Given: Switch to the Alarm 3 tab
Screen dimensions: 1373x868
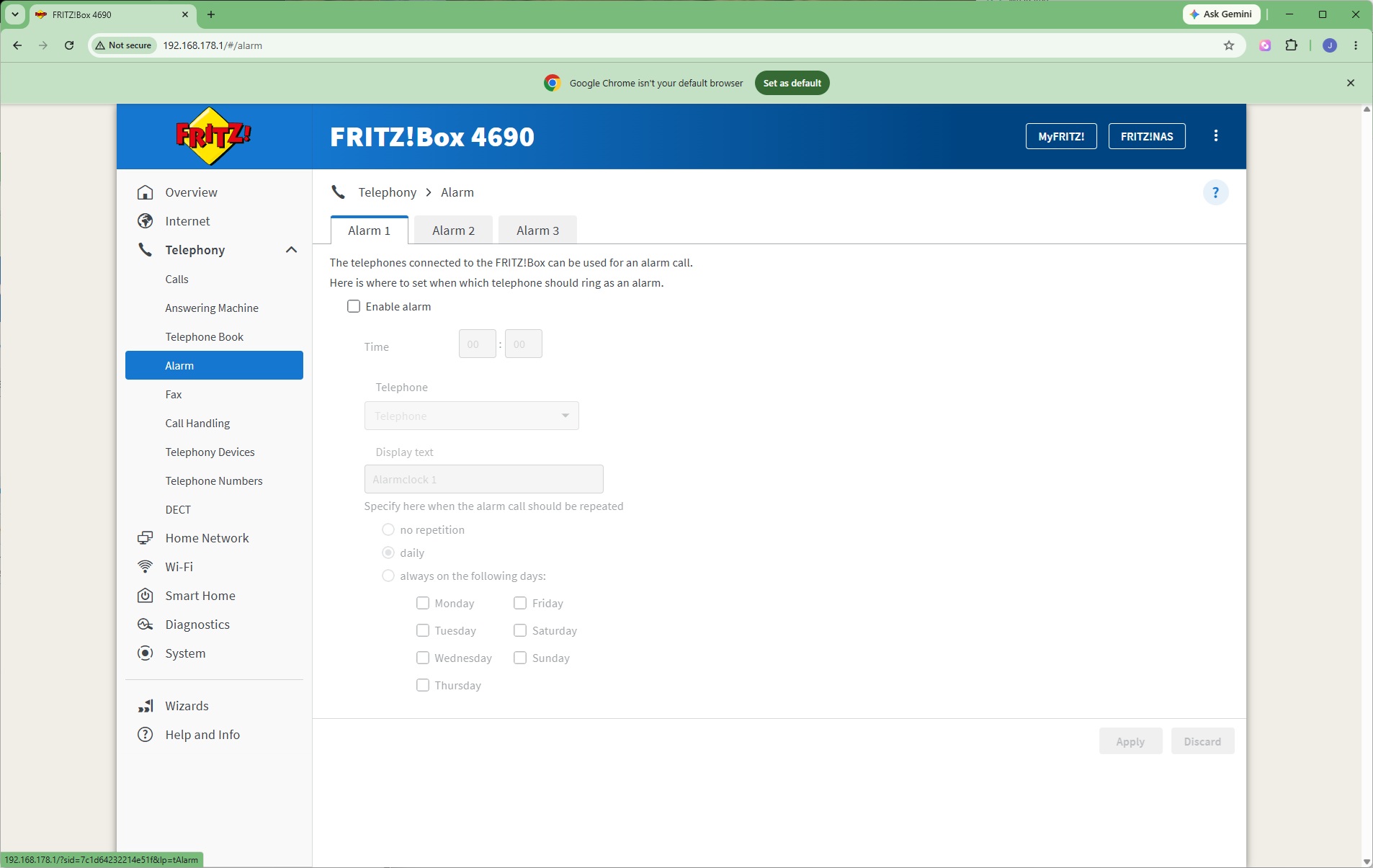Looking at the screenshot, I should point(538,231).
